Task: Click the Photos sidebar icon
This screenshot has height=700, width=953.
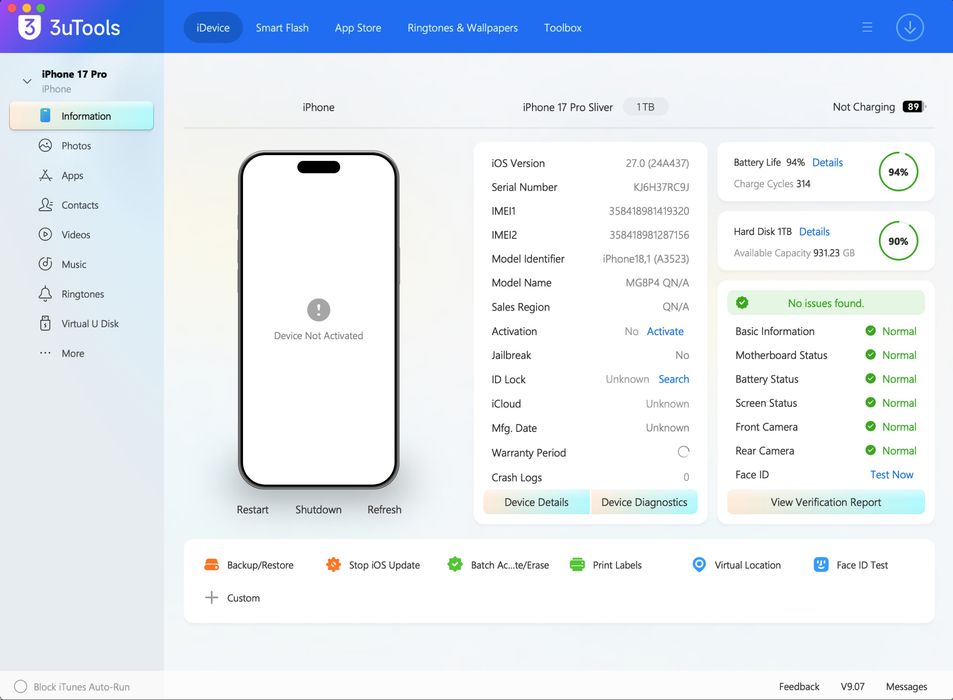Action: pyautogui.click(x=45, y=145)
